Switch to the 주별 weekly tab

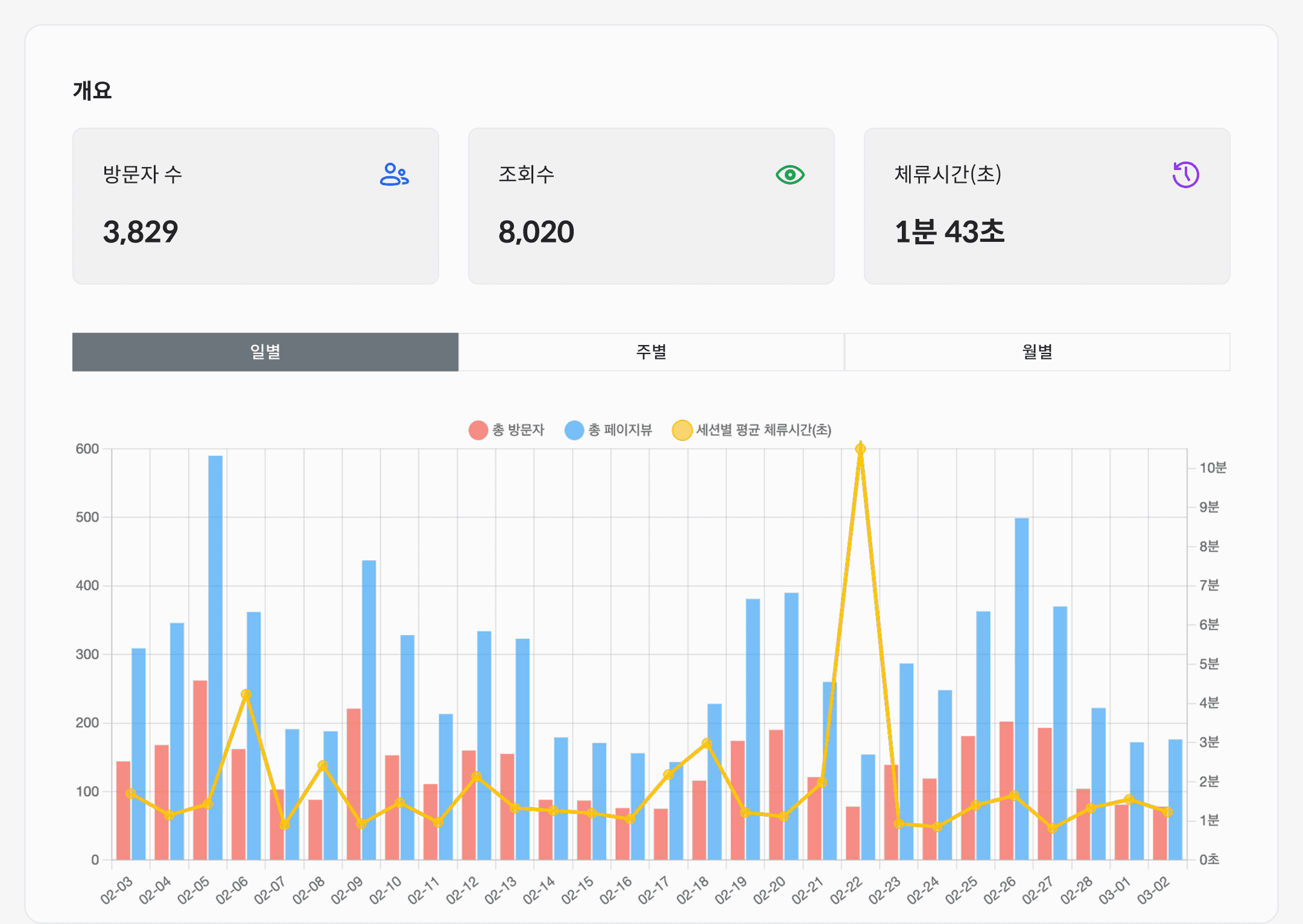[651, 352]
